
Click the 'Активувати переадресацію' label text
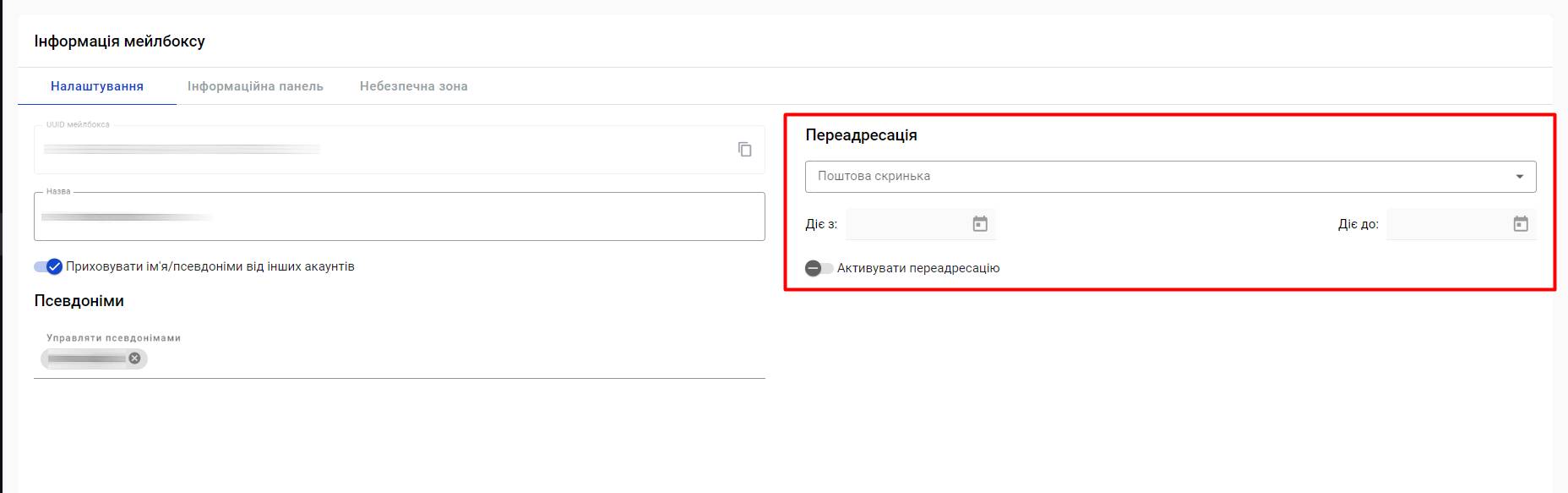[x=918, y=268]
